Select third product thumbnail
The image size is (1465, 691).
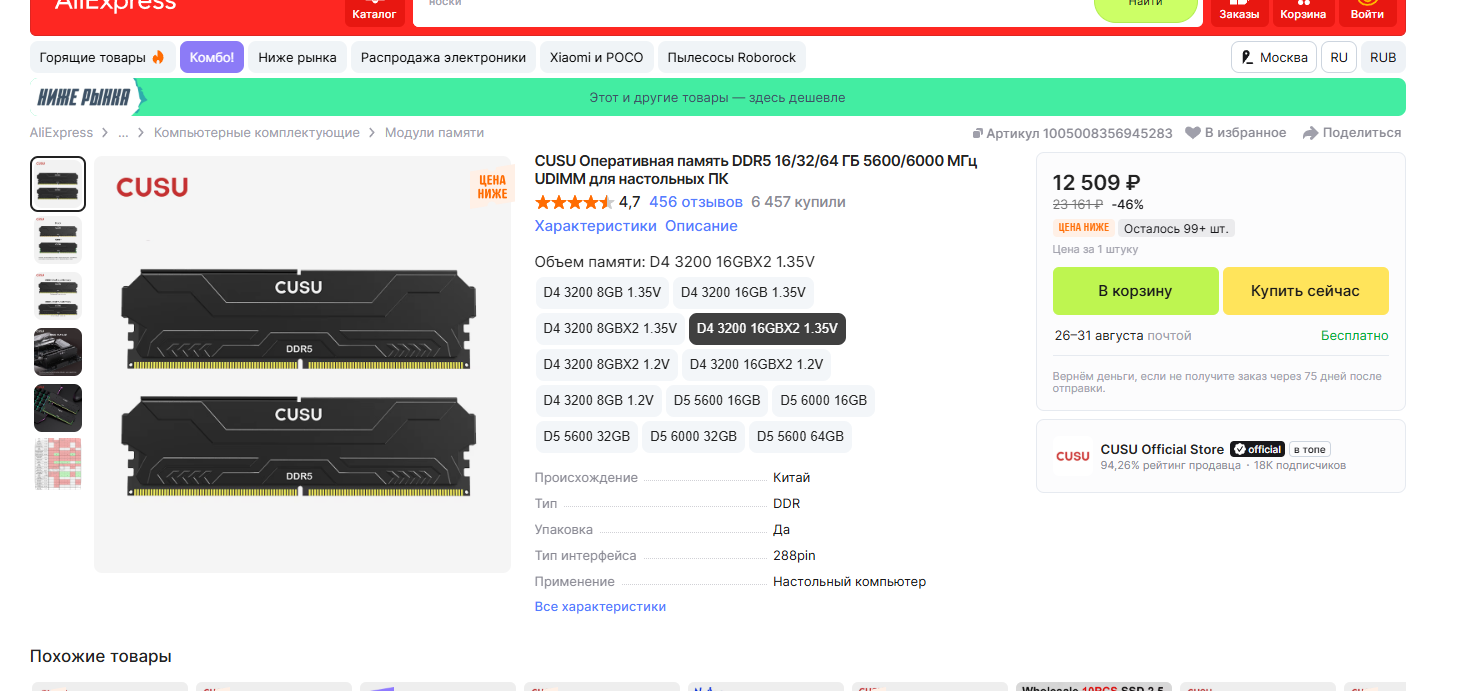(58, 296)
